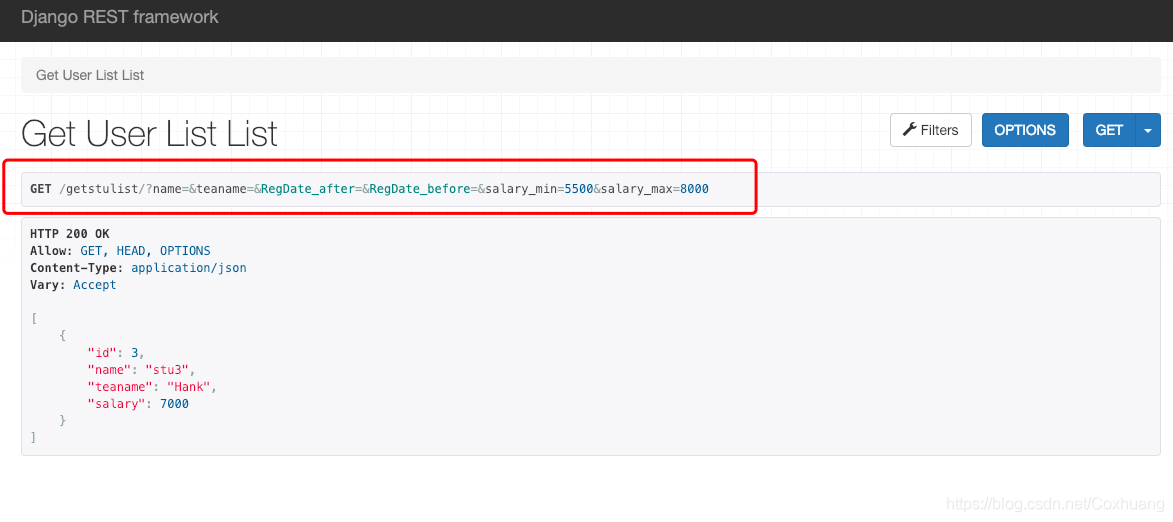
Task: Open the Django REST framework brand link
Action: (x=120, y=17)
